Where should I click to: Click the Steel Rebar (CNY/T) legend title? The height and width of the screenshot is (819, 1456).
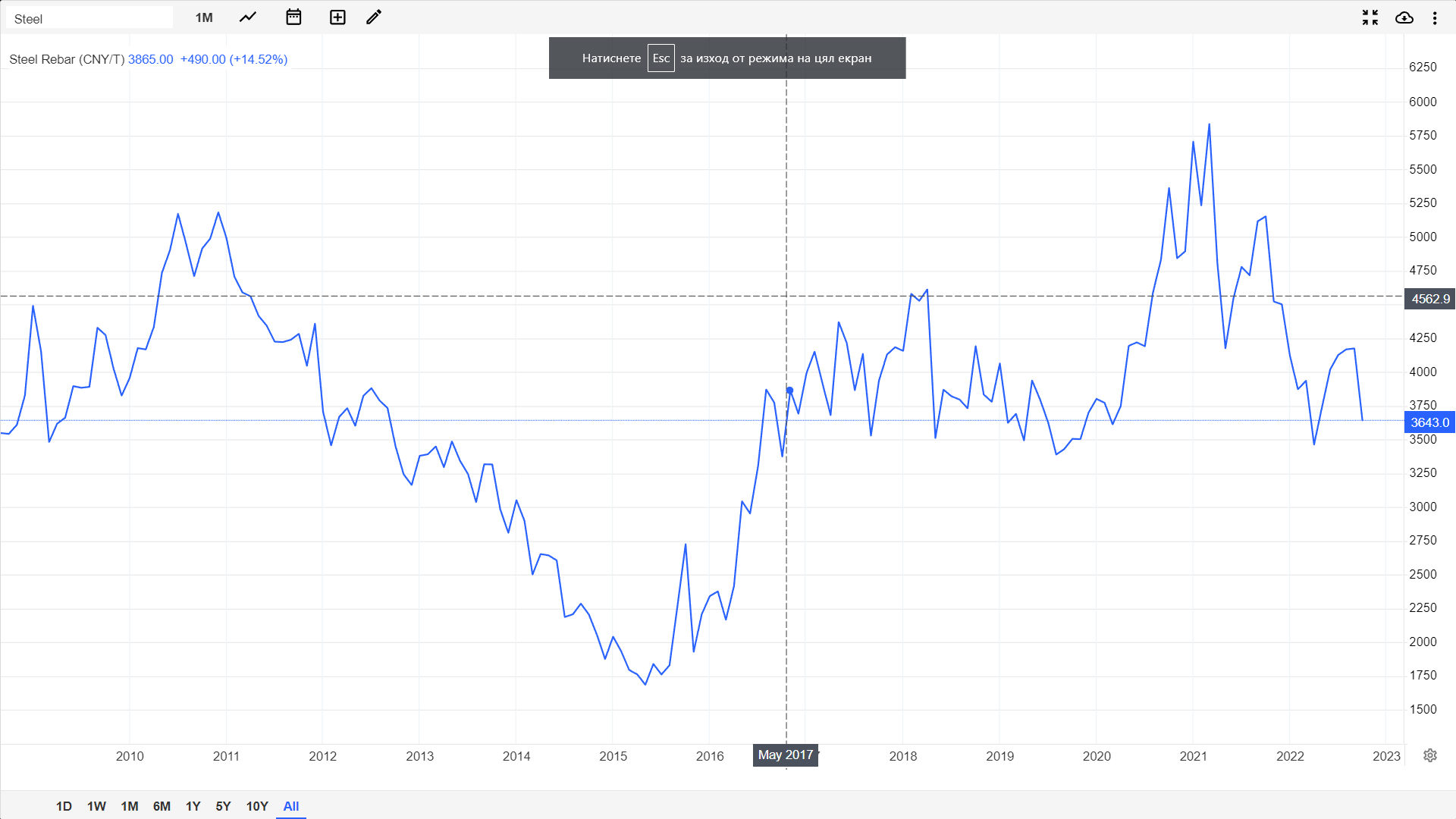click(67, 59)
